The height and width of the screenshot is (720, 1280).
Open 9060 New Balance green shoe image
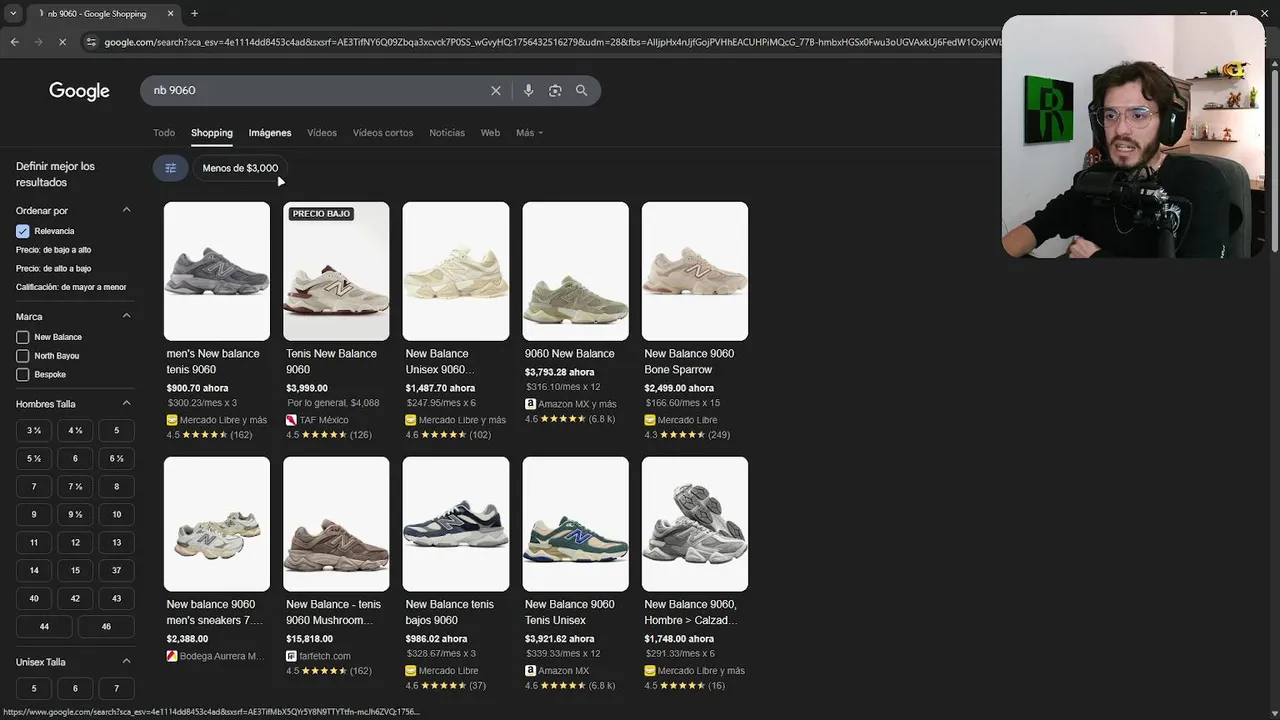coord(575,271)
